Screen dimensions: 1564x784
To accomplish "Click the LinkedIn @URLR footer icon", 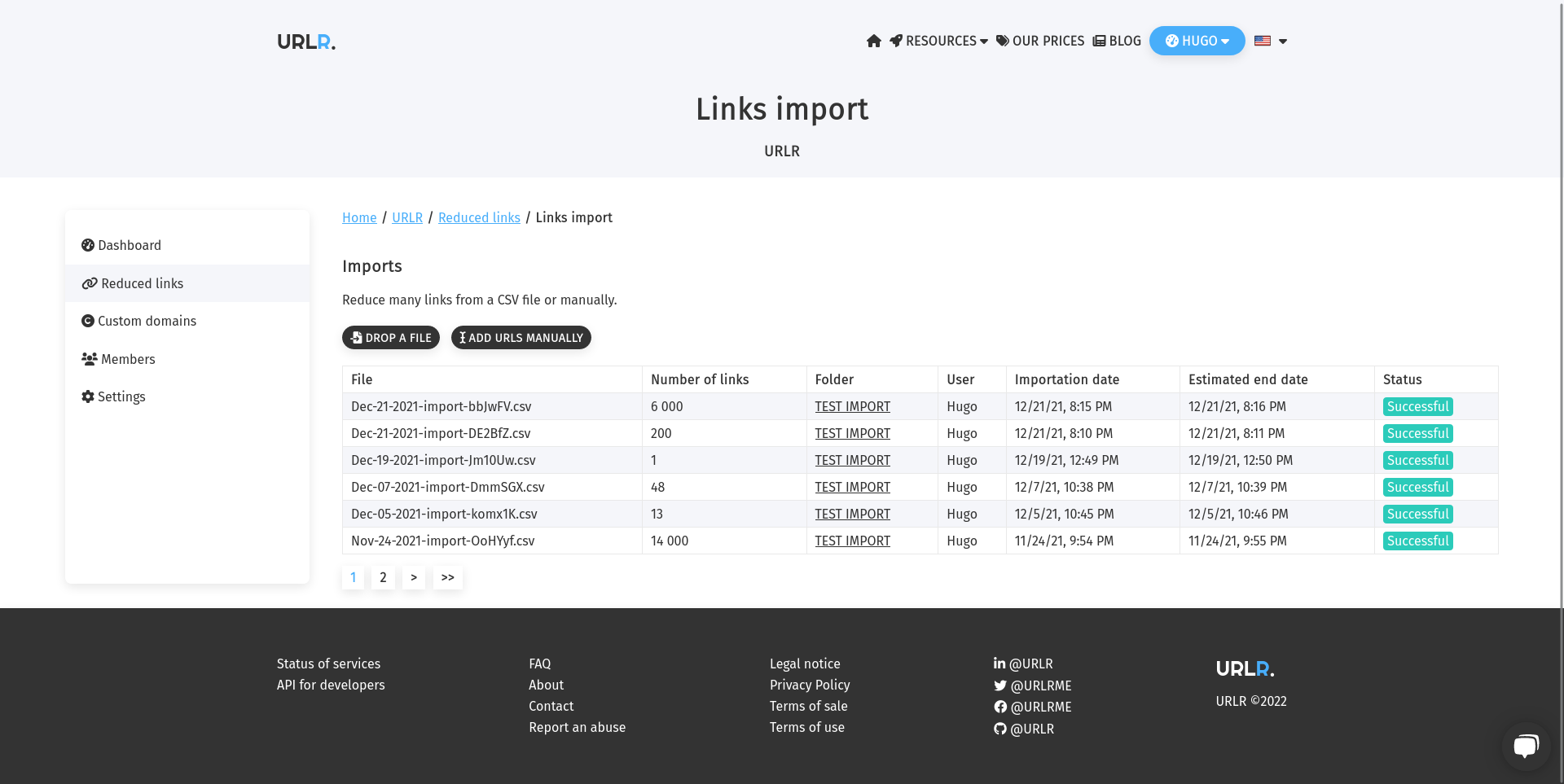I will pyautogui.click(x=999, y=664).
